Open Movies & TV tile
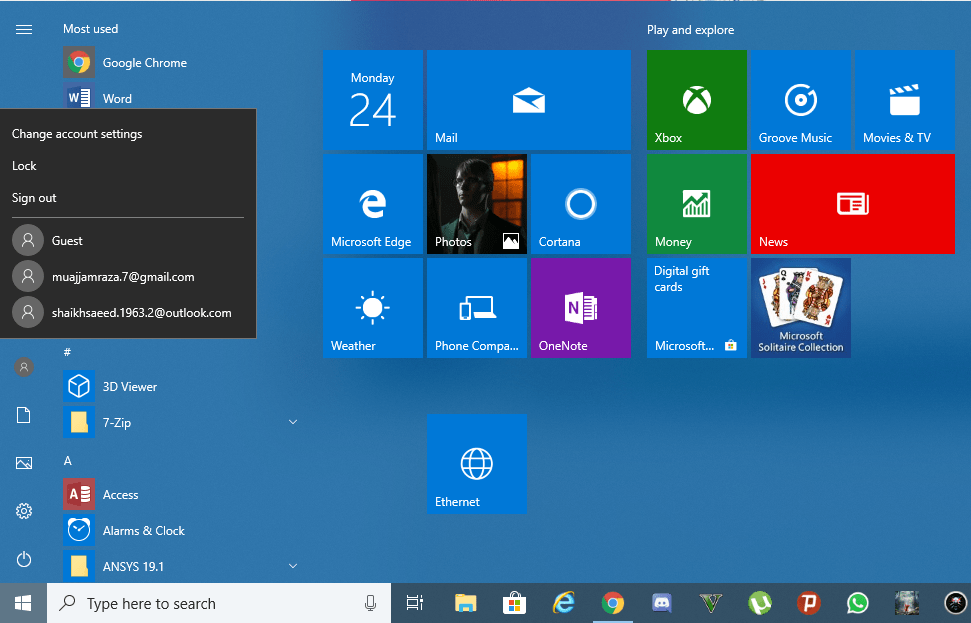This screenshot has height=623, width=971. coord(904,100)
